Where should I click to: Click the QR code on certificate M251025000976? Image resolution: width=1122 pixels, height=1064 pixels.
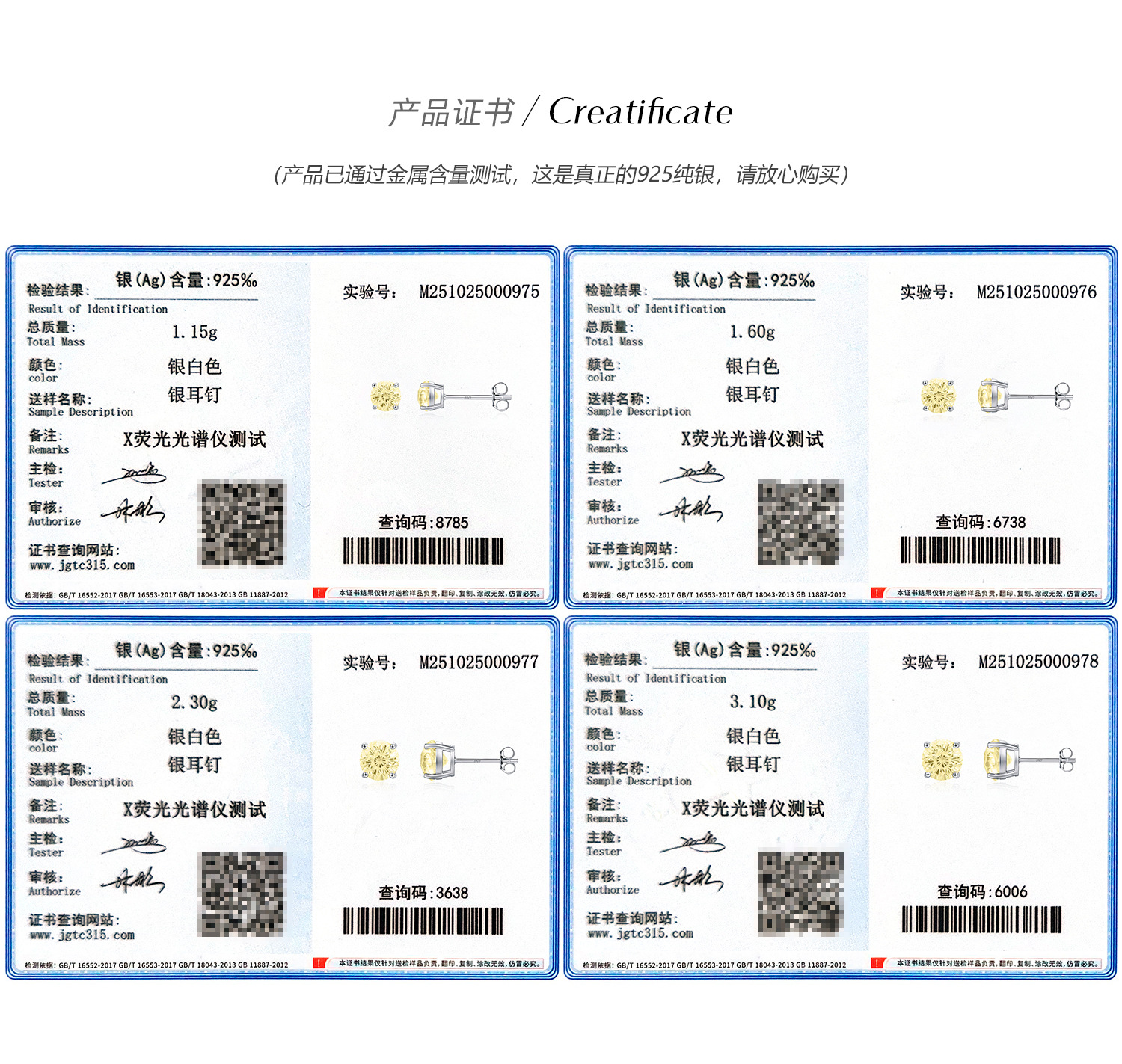coord(800,522)
